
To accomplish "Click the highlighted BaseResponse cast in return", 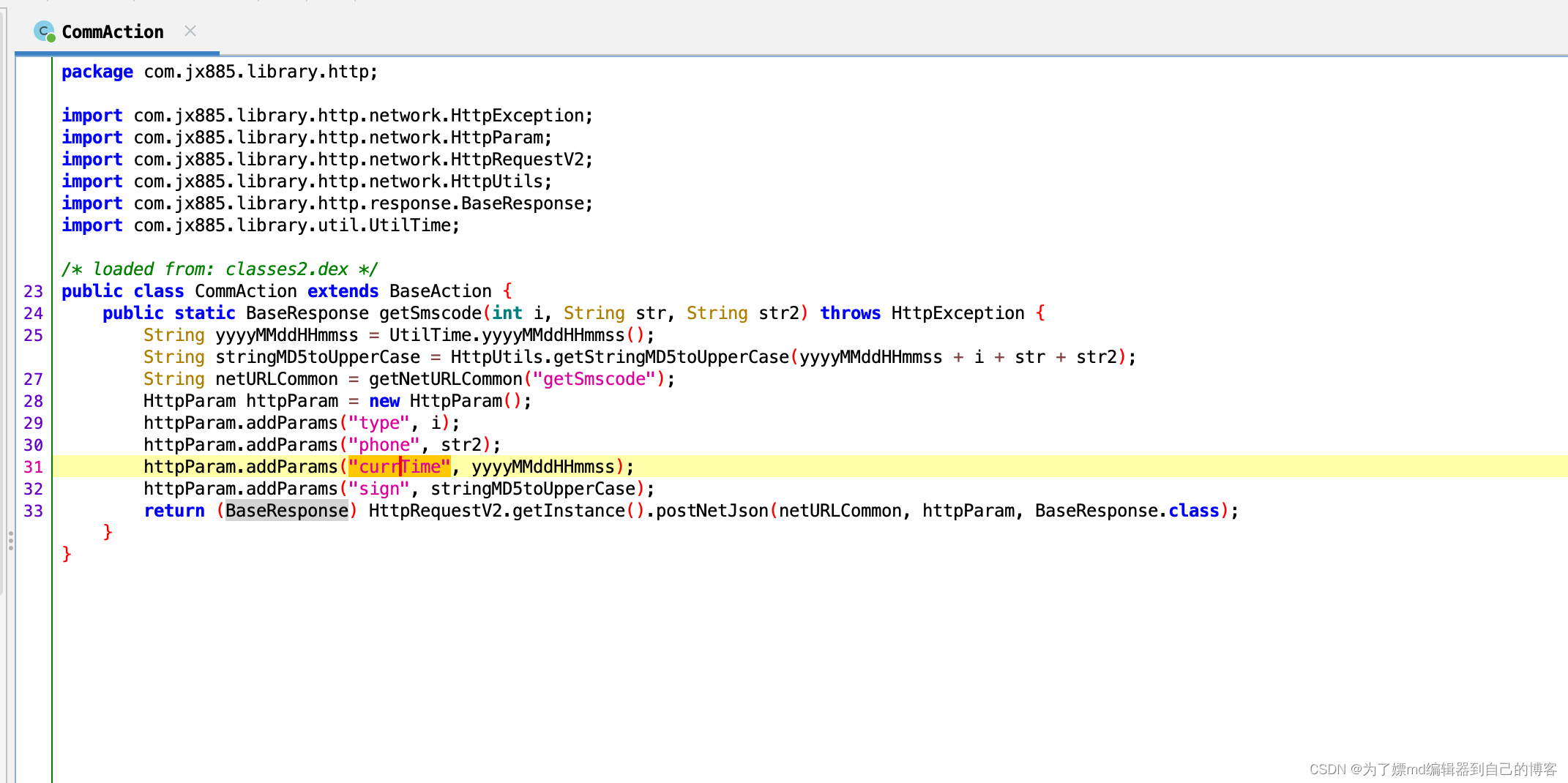I will click(286, 511).
